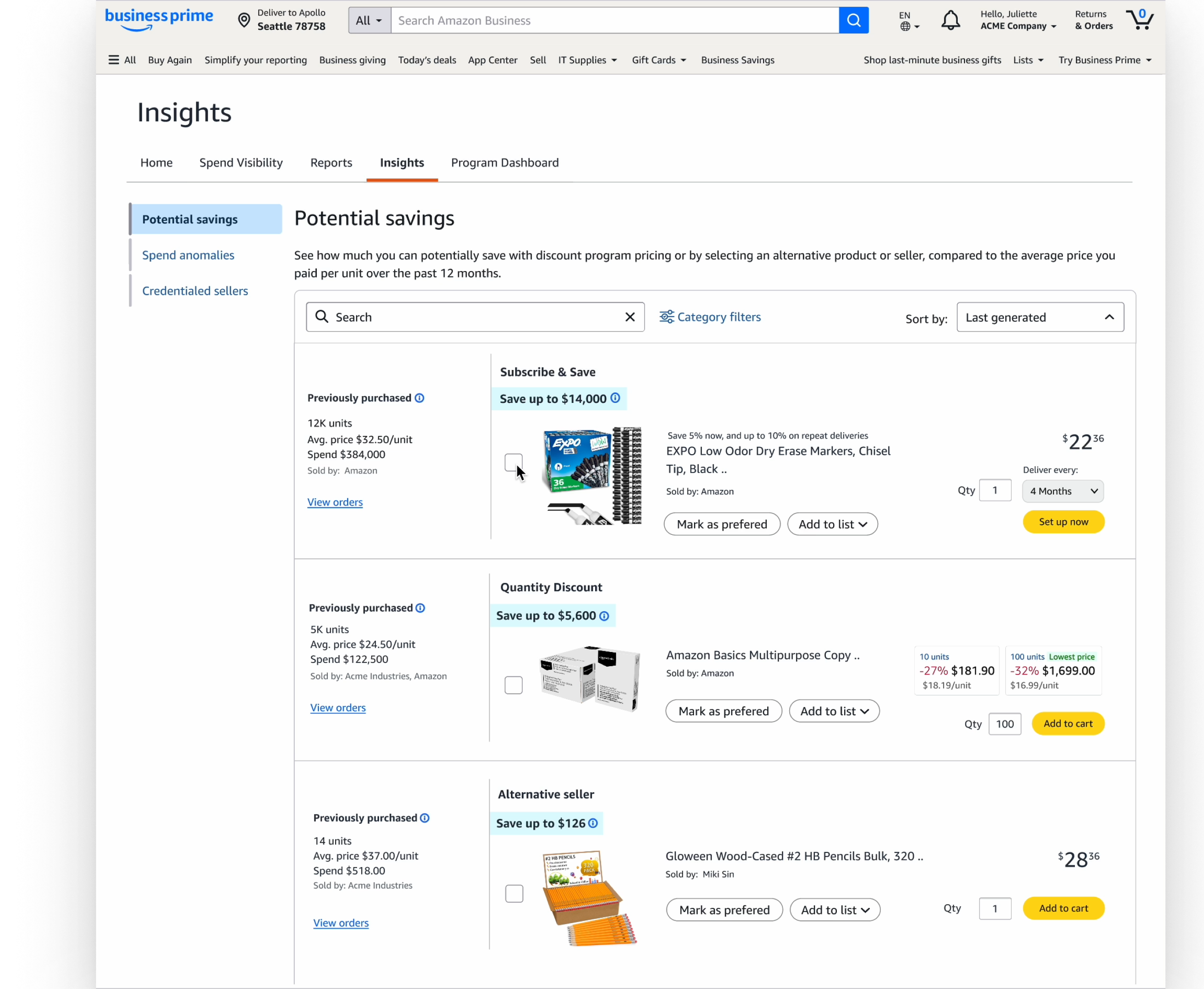Screen dimensions: 1204x989
Task: Mark Gloween Pencils as preferred
Action: click(x=724, y=910)
